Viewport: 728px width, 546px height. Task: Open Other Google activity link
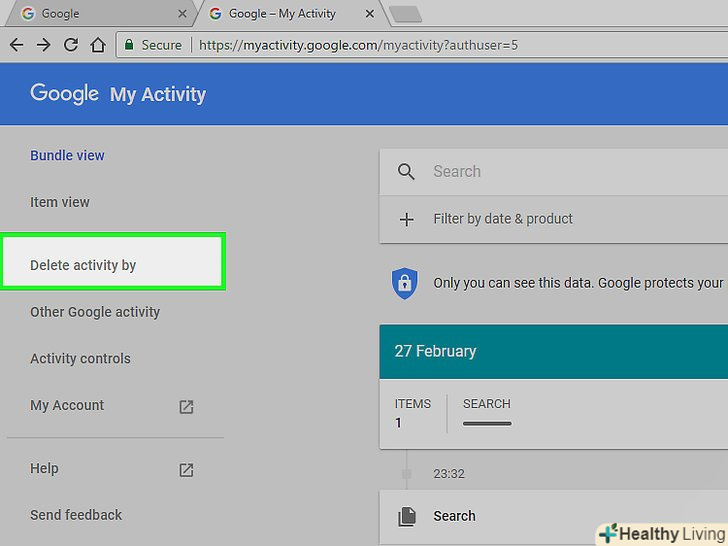(95, 312)
